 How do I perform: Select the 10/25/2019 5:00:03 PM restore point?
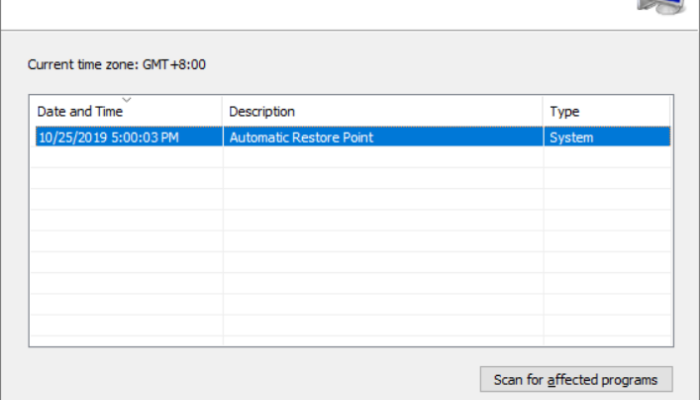point(353,137)
